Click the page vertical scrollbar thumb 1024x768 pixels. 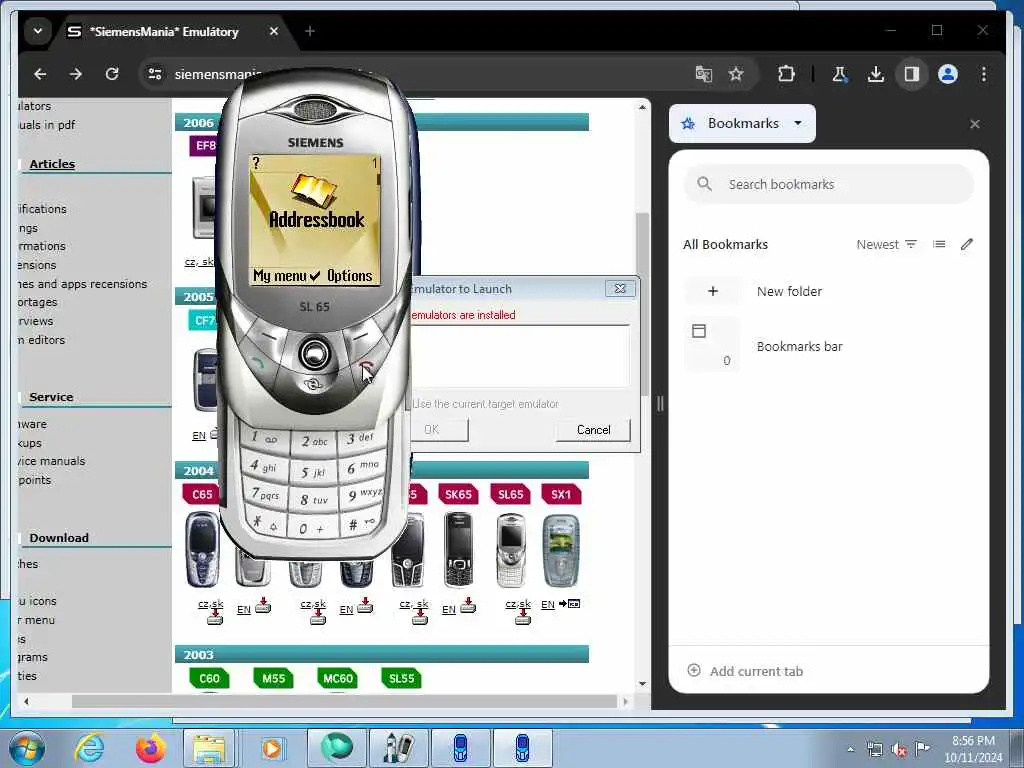coord(643,304)
